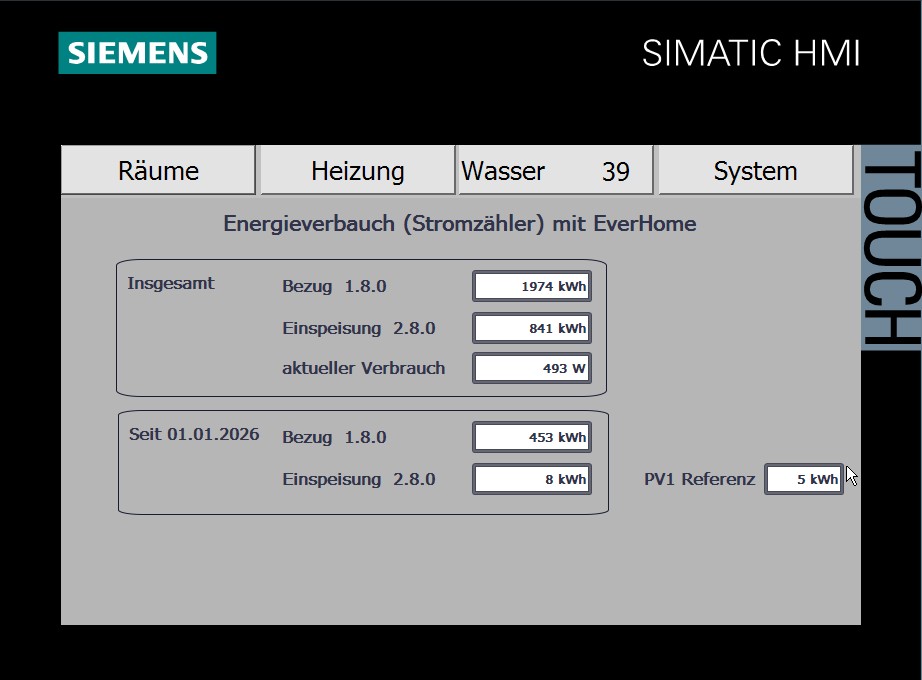Viewport: 922px width, 680px height.
Task: Click the vertical TOUCH label
Action: point(889,249)
